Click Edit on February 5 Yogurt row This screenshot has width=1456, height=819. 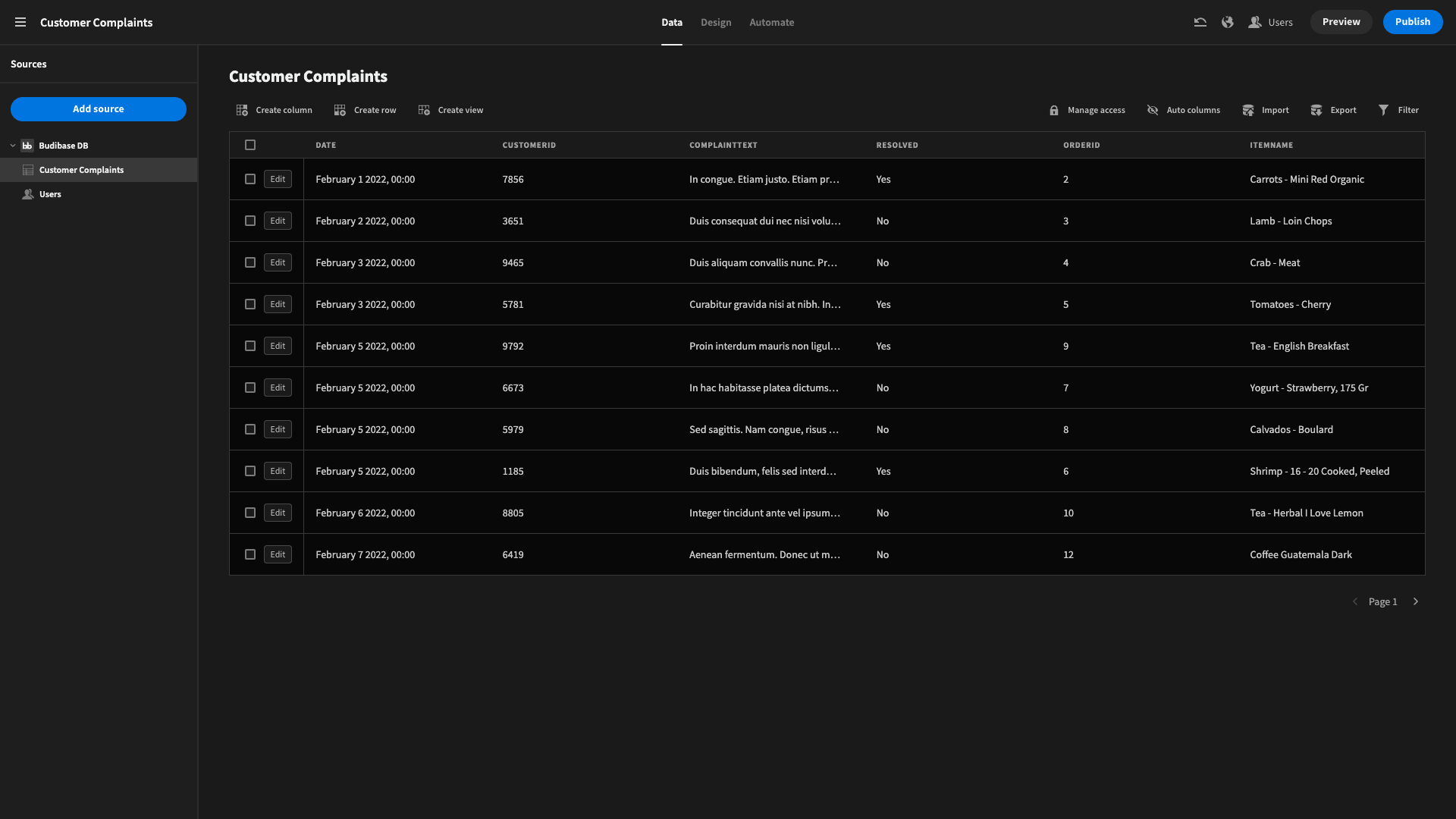tap(277, 387)
